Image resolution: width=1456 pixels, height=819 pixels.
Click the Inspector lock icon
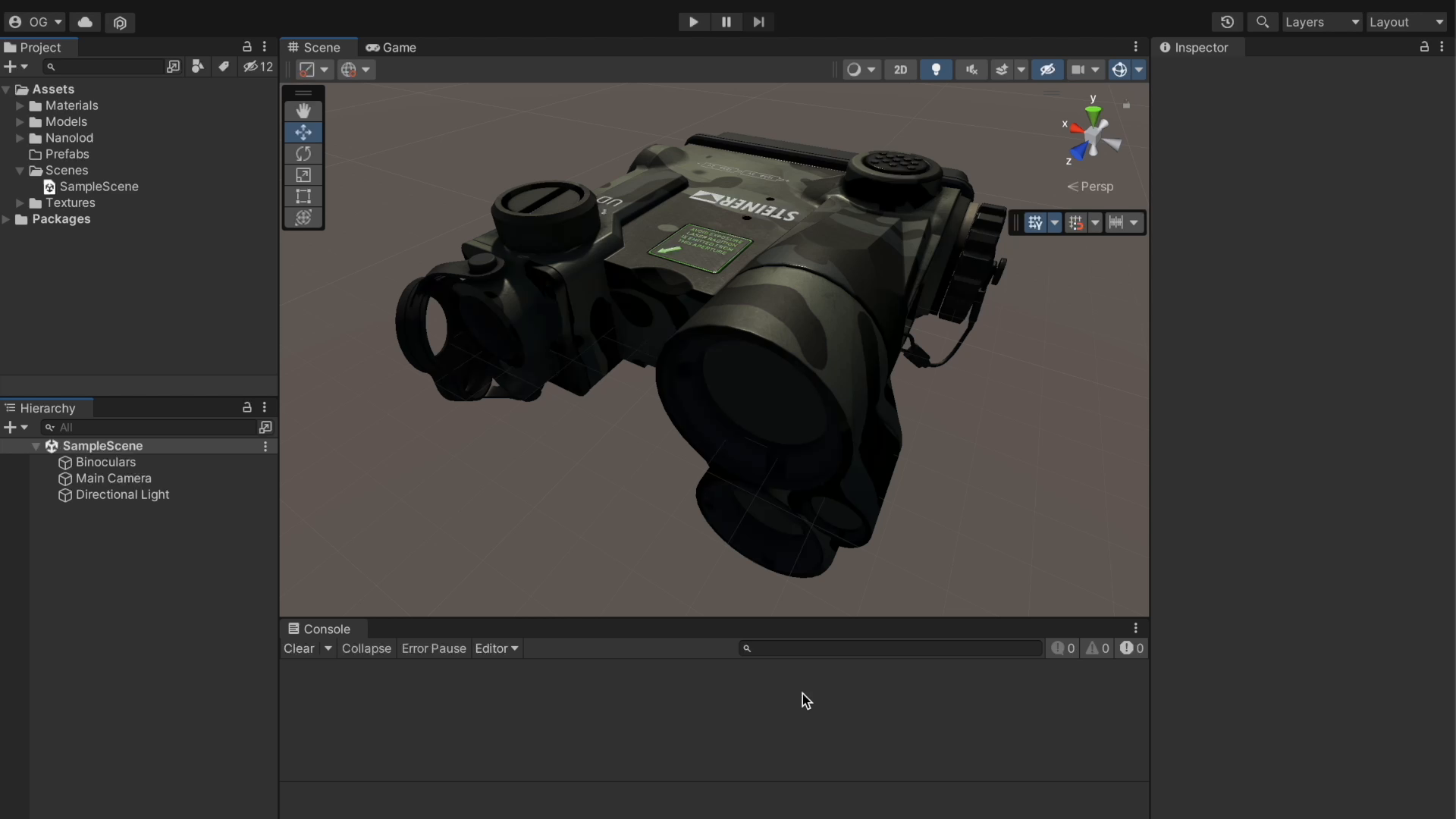(1424, 47)
